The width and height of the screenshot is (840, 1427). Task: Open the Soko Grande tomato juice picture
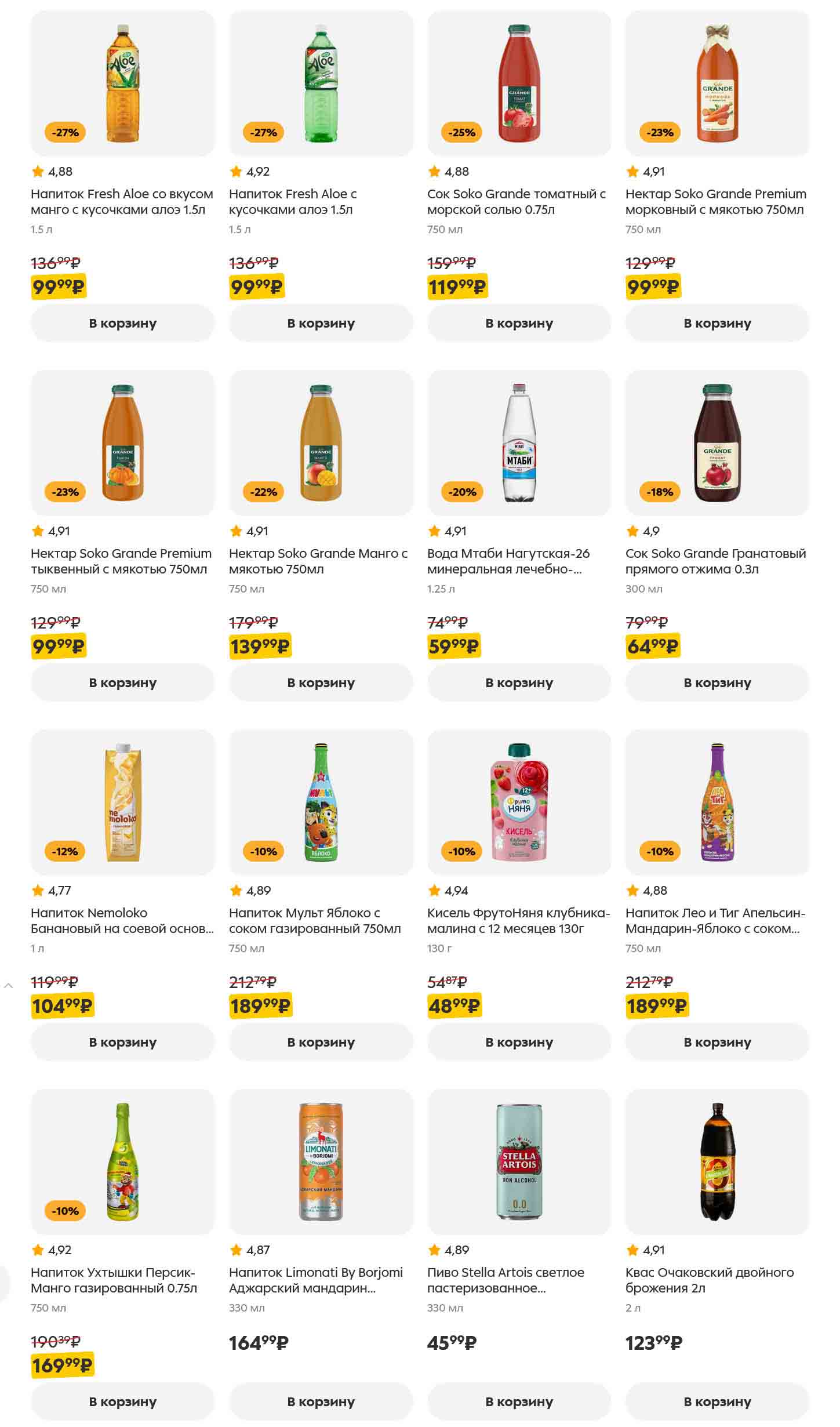click(519, 83)
